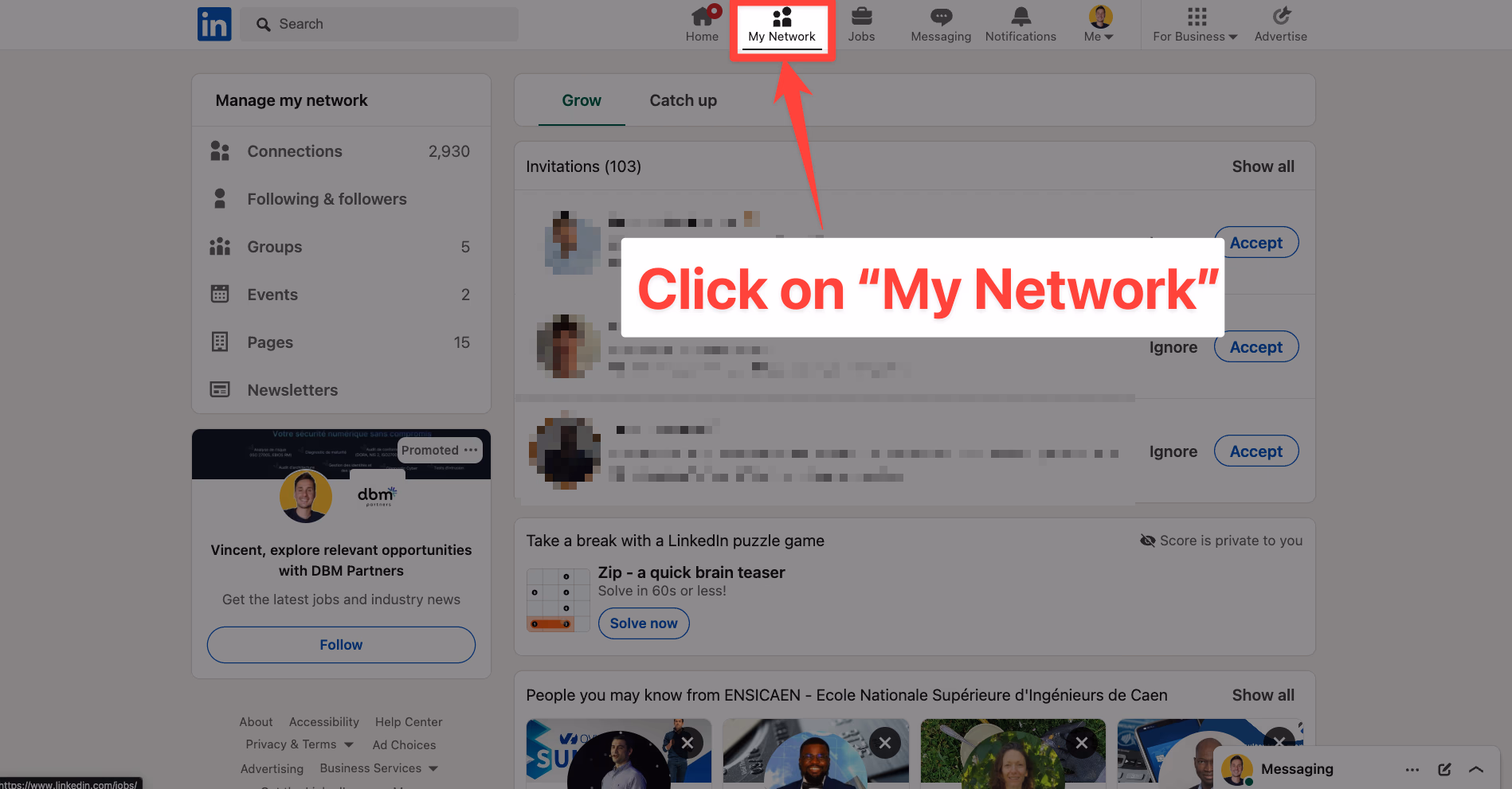Open the My Network tab

coord(781,25)
